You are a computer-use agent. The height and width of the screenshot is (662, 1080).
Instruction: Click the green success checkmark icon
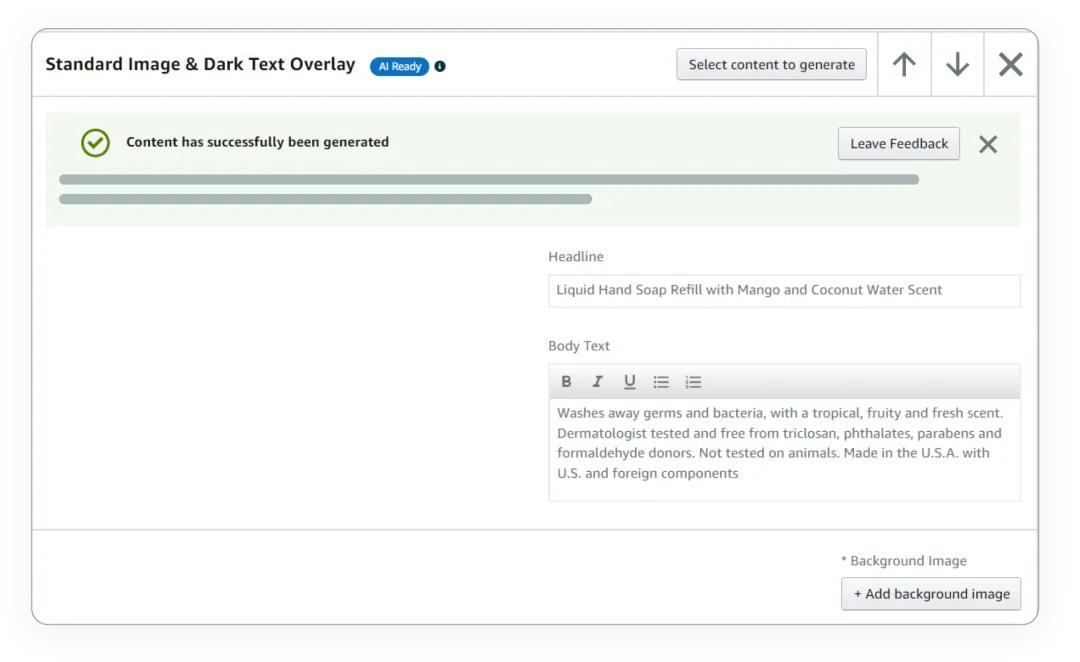pos(95,143)
